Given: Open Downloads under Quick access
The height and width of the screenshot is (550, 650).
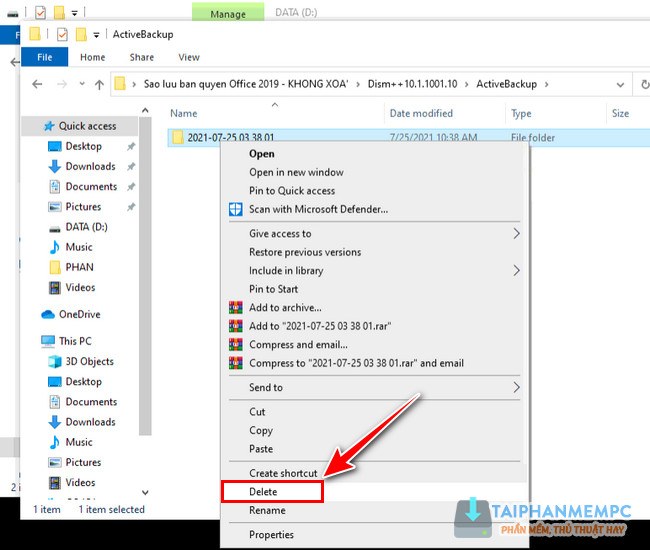Looking at the screenshot, I should [x=90, y=166].
